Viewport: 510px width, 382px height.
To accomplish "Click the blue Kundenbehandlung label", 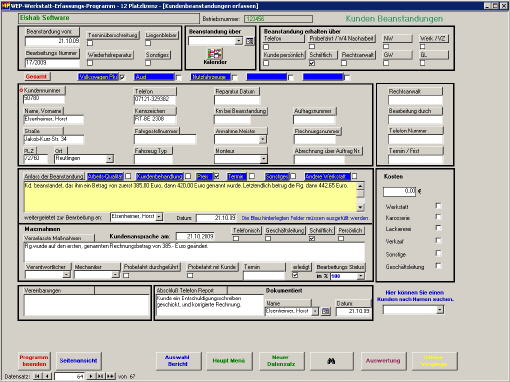I will point(160,176).
